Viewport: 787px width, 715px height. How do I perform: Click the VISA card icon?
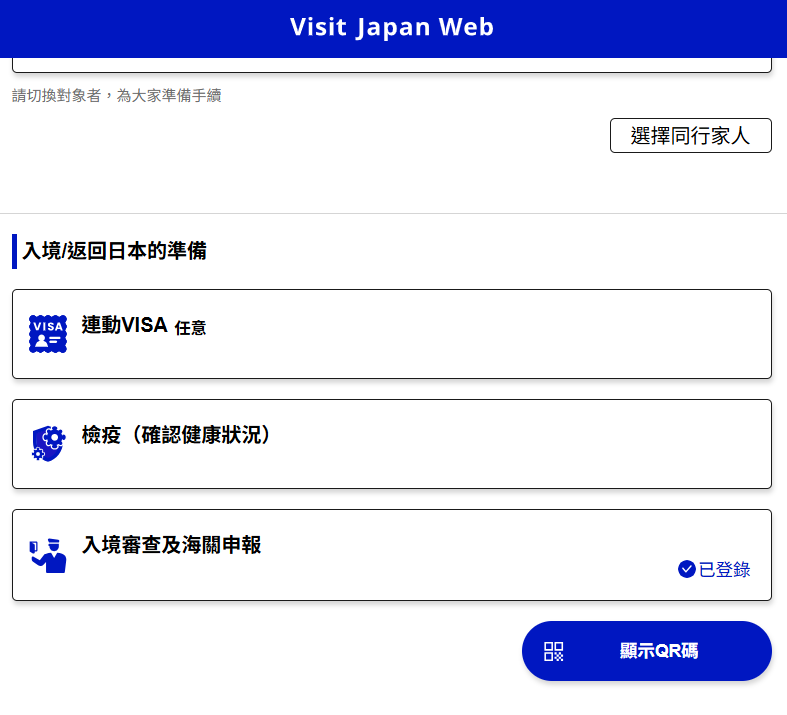click(x=48, y=334)
